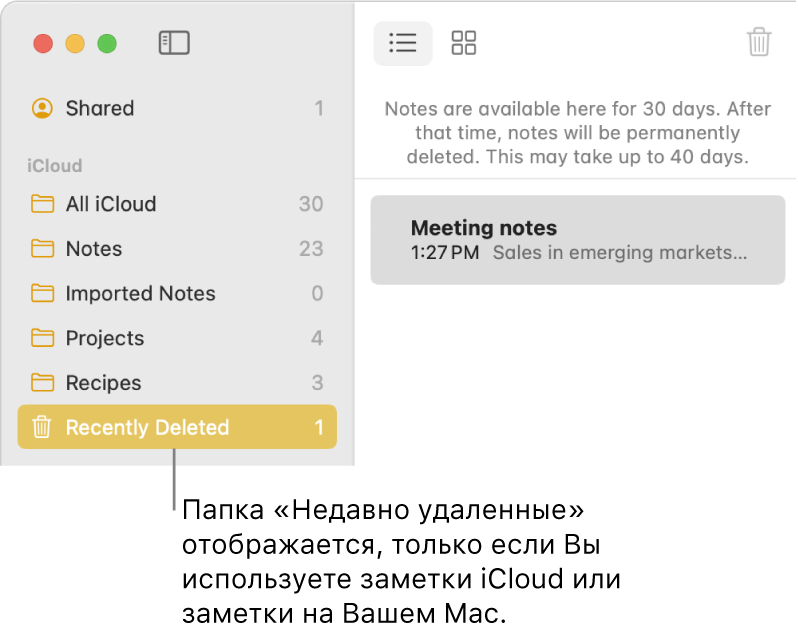
Task: Open the Meeting notes note
Action: 578,240
